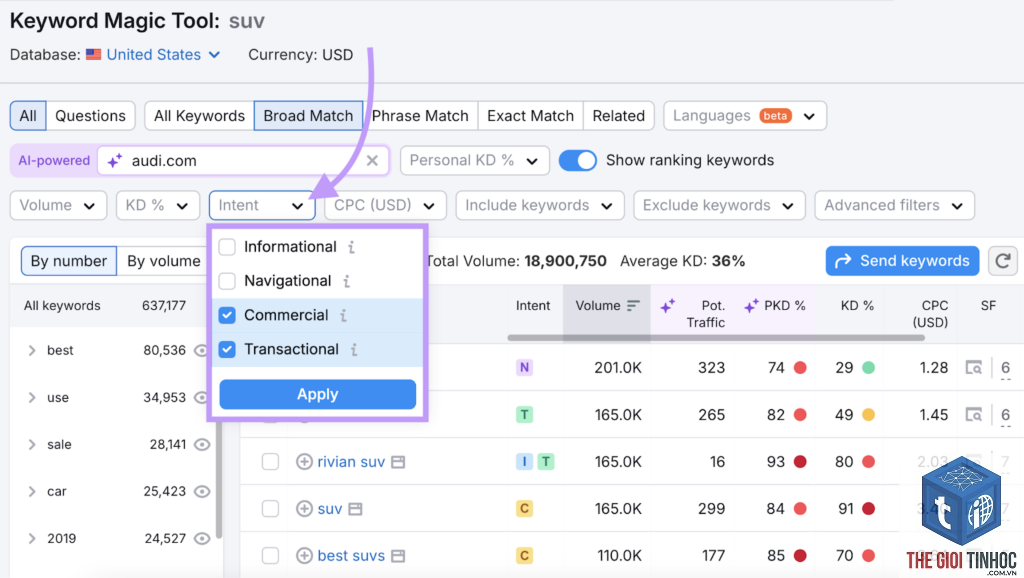Uncheck the Transactional intent checkbox
Viewport: 1024px width, 578px height.
[x=227, y=349]
